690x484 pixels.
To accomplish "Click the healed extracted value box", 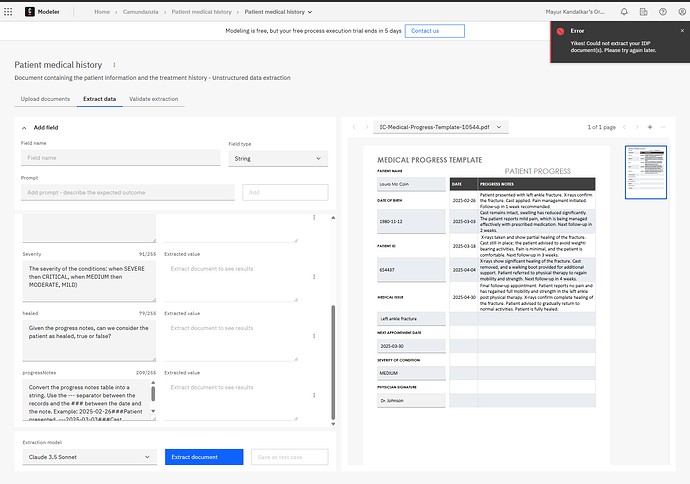I will tap(231, 341).
